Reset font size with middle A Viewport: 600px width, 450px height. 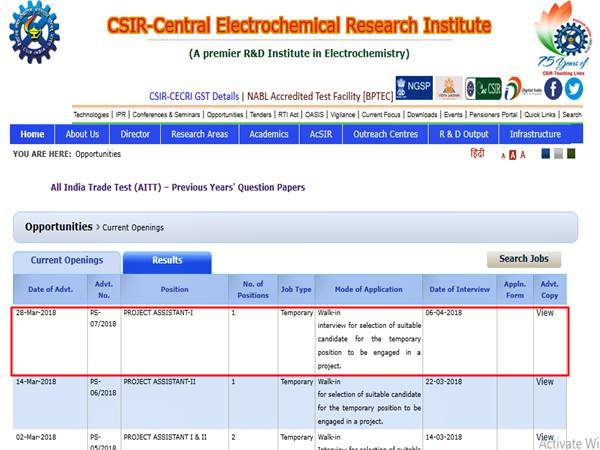point(513,155)
